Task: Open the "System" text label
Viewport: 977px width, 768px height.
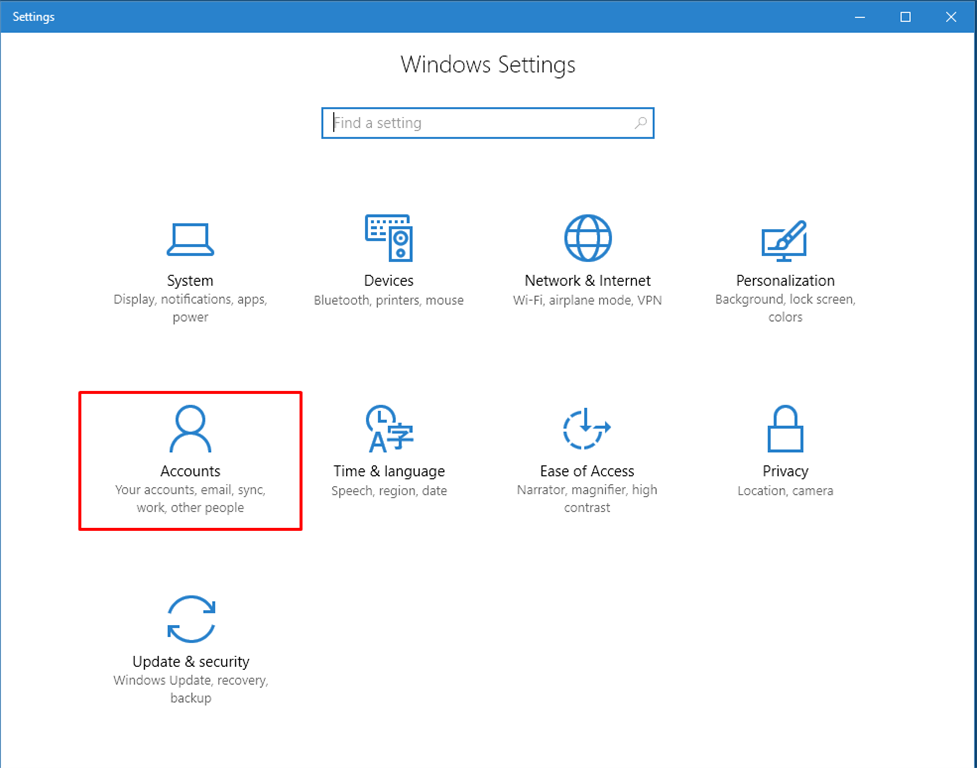Action: 190,281
